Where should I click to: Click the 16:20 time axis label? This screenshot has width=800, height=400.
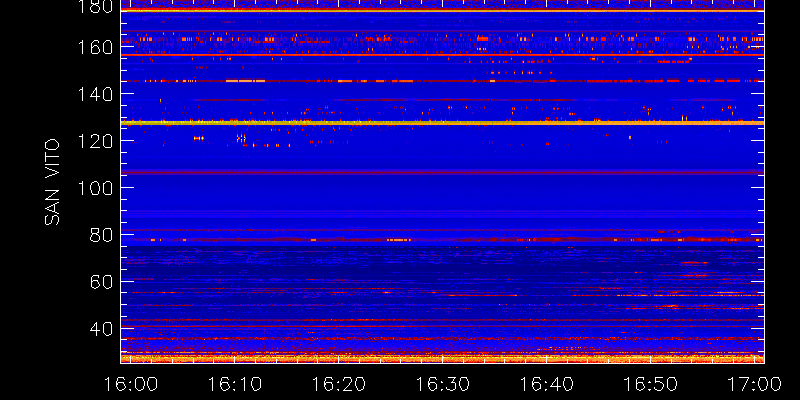tap(338, 384)
